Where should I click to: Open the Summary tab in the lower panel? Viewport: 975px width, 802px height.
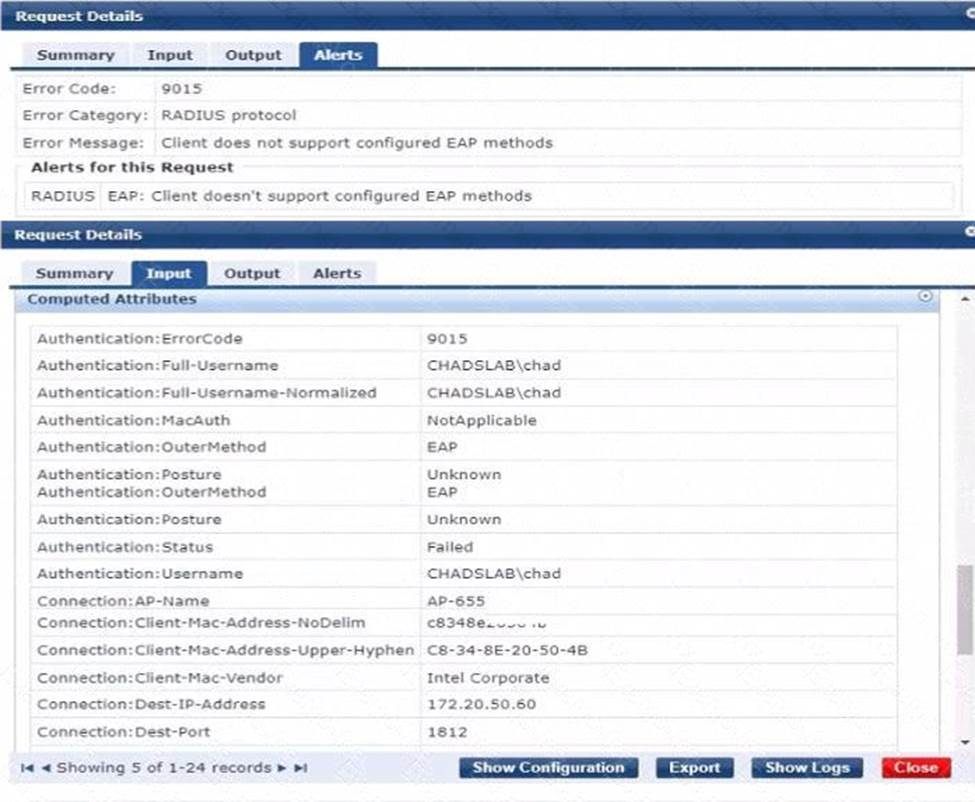click(x=75, y=273)
